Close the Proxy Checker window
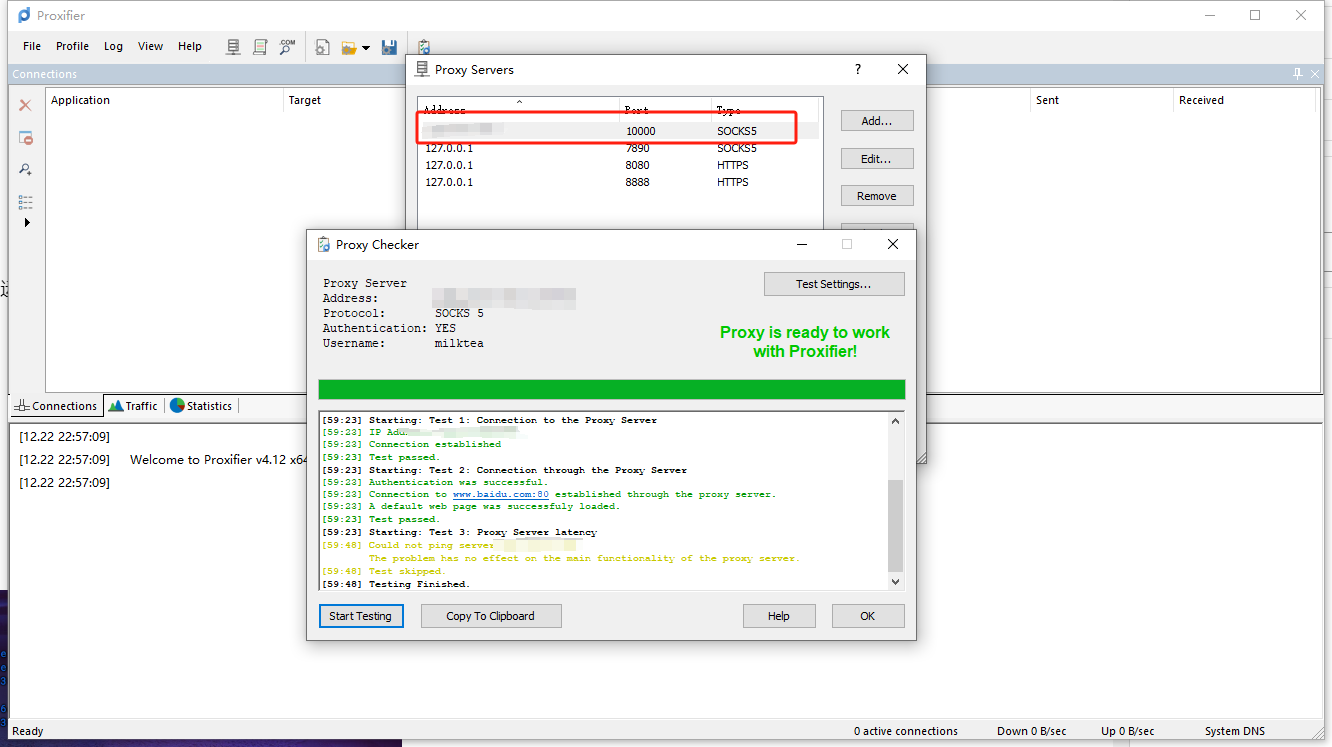The height and width of the screenshot is (747, 1332). (x=893, y=244)
